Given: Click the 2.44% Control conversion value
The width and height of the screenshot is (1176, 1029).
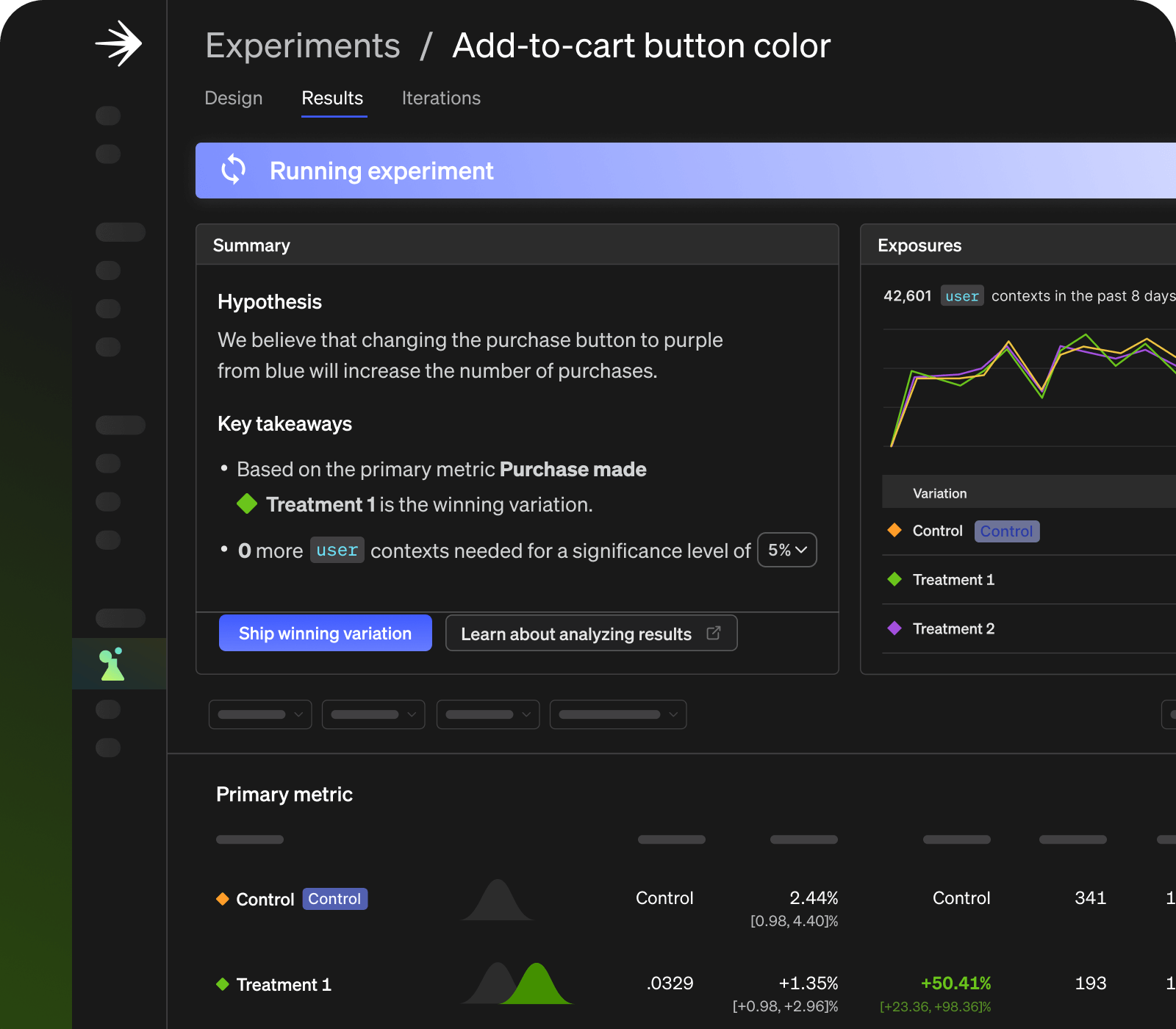Looking at the screenshot, I should pos(814,897).
